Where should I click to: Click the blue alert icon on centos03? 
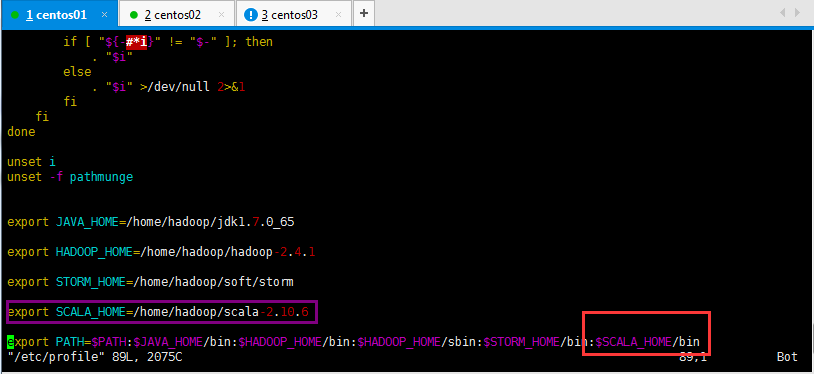pos(251,15)
